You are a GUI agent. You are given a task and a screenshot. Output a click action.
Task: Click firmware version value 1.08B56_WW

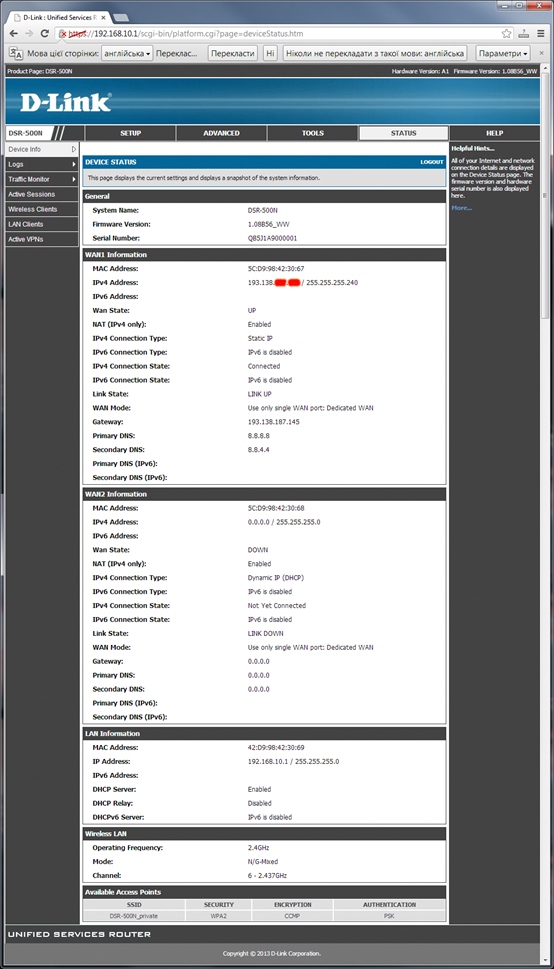pos(266,224)
